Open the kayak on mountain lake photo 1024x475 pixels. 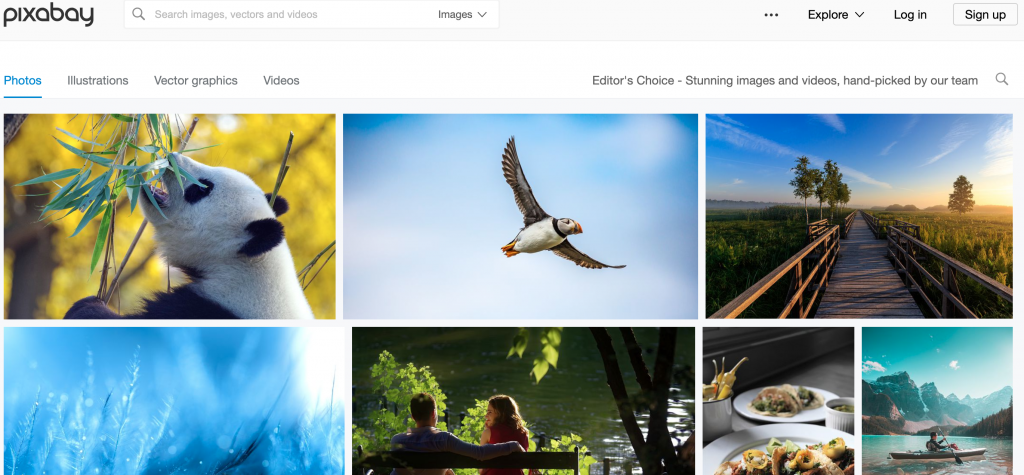937,401
